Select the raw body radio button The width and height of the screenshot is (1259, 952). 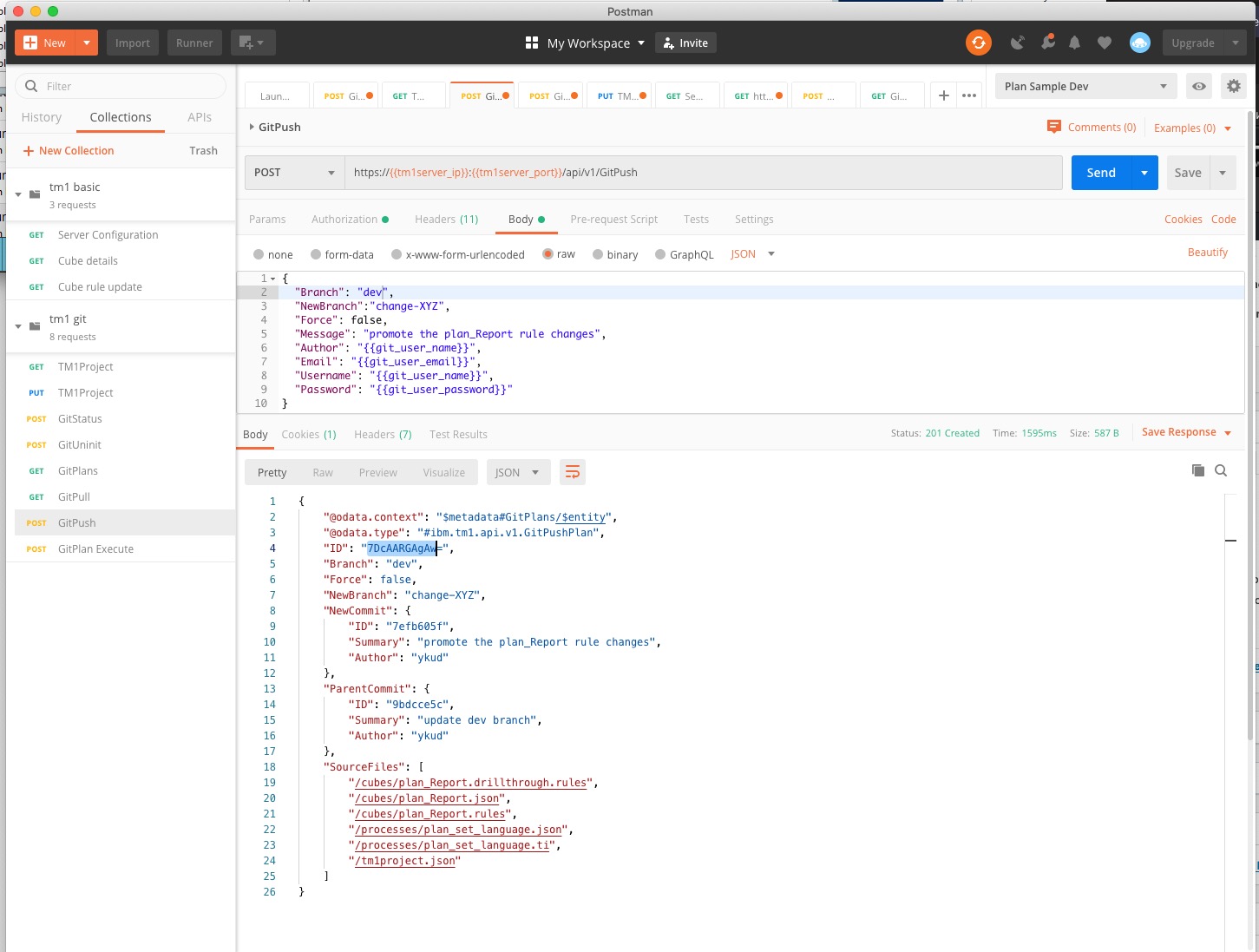[548, 254]
